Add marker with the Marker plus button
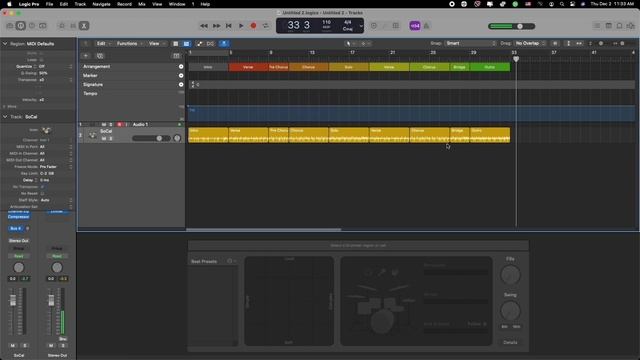640x360 pixels. click(181, 76)
